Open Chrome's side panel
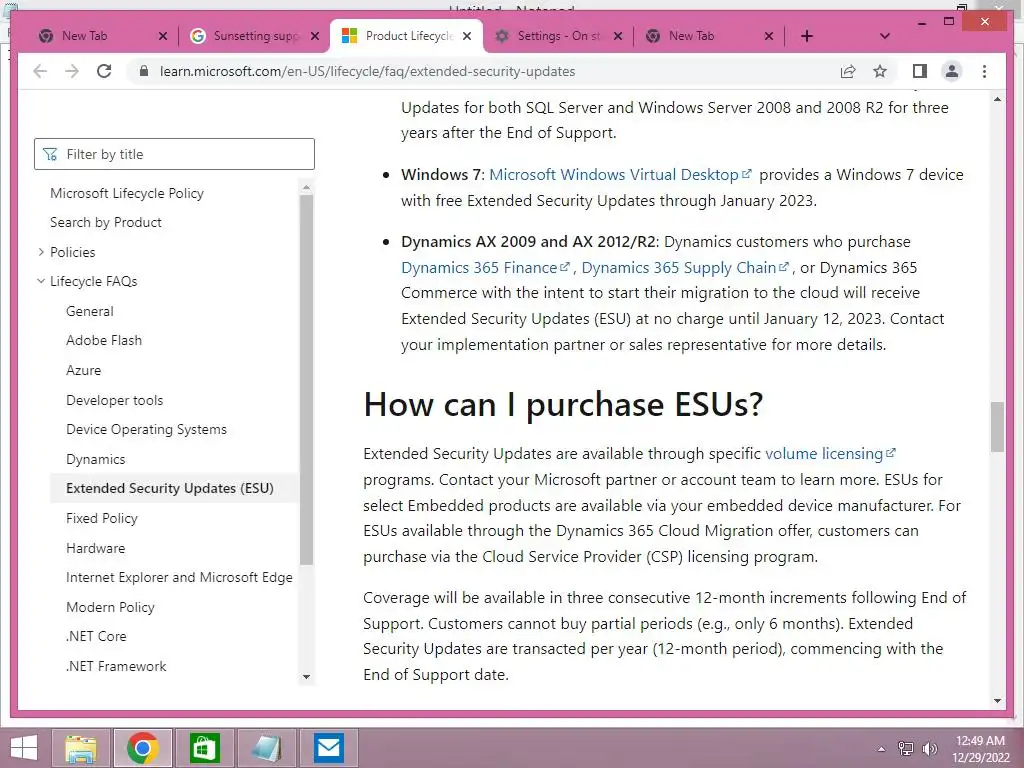 click(920, 71)
